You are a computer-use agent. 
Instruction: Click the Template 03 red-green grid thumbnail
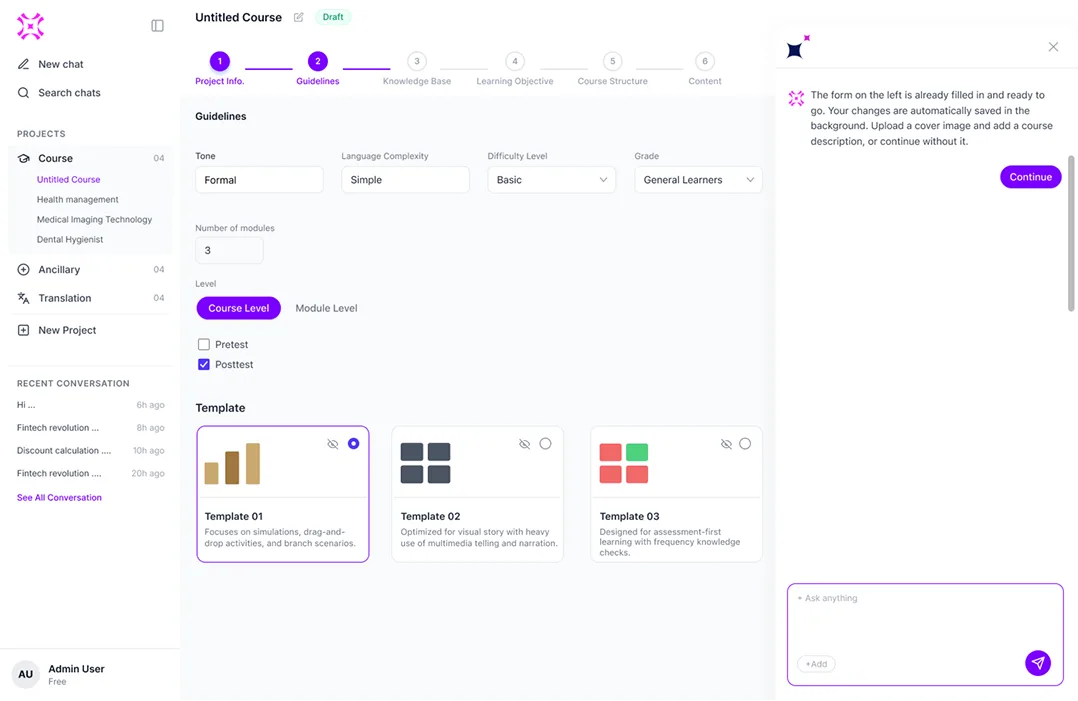coord(624,463)
